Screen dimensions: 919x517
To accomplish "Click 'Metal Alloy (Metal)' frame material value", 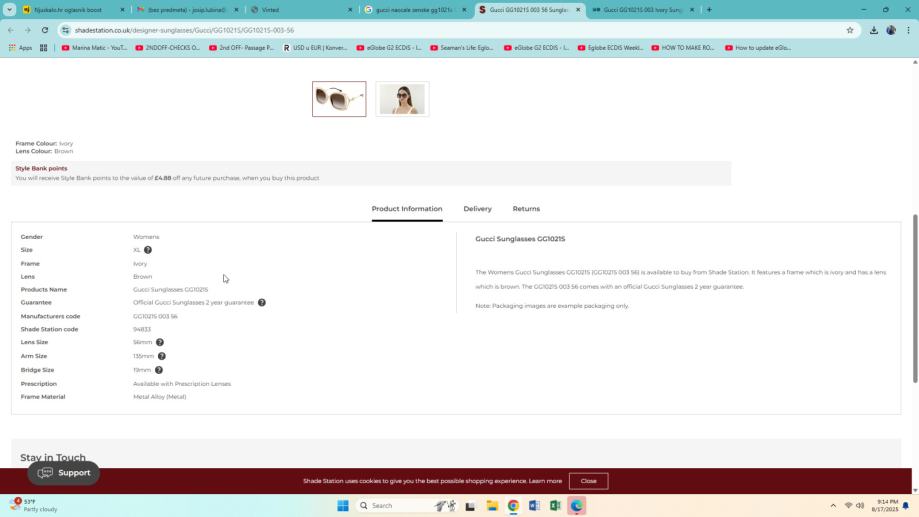I will (x=159, y=397).
